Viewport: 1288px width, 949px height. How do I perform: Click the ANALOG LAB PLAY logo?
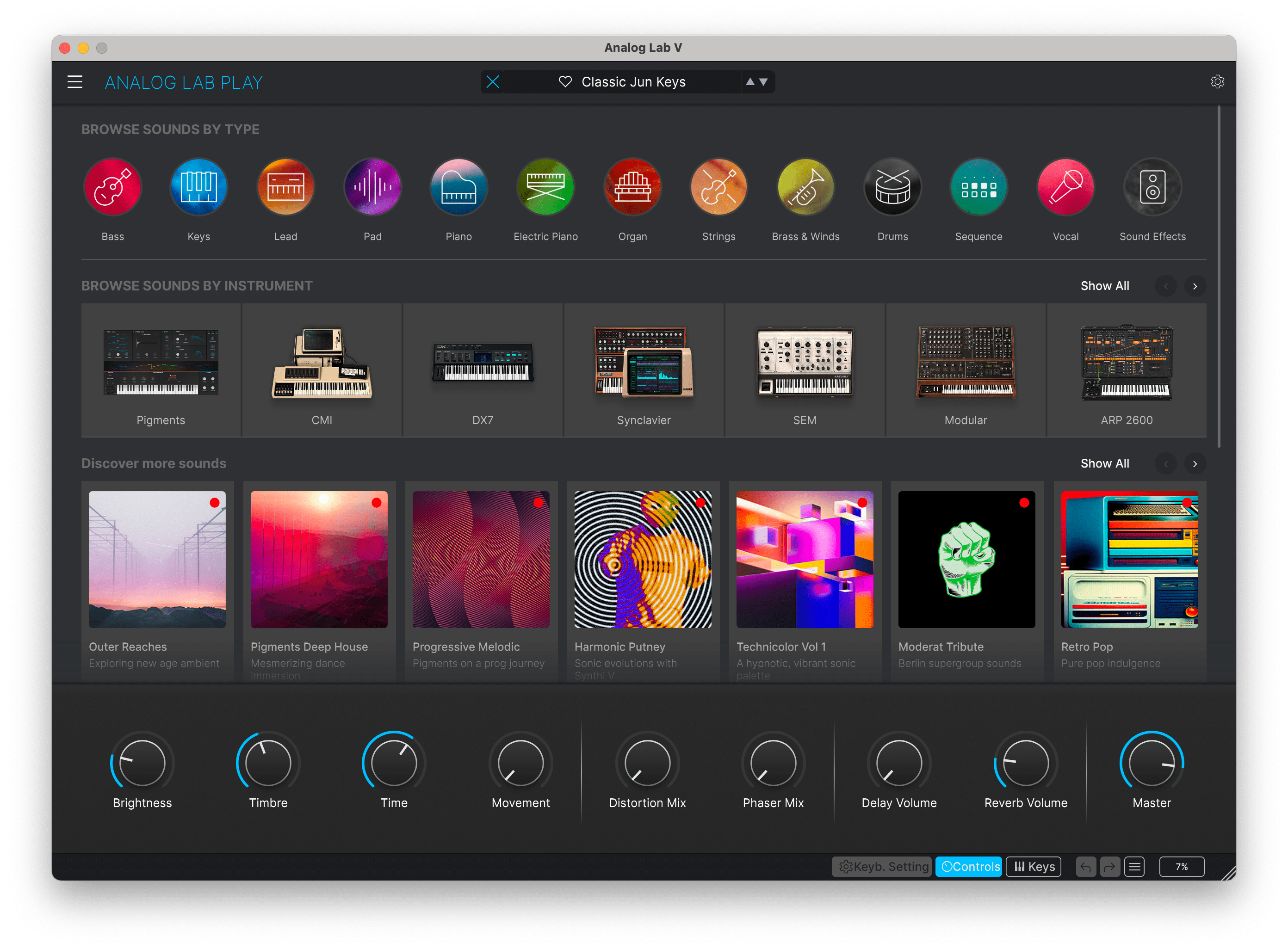coord(183,83)
